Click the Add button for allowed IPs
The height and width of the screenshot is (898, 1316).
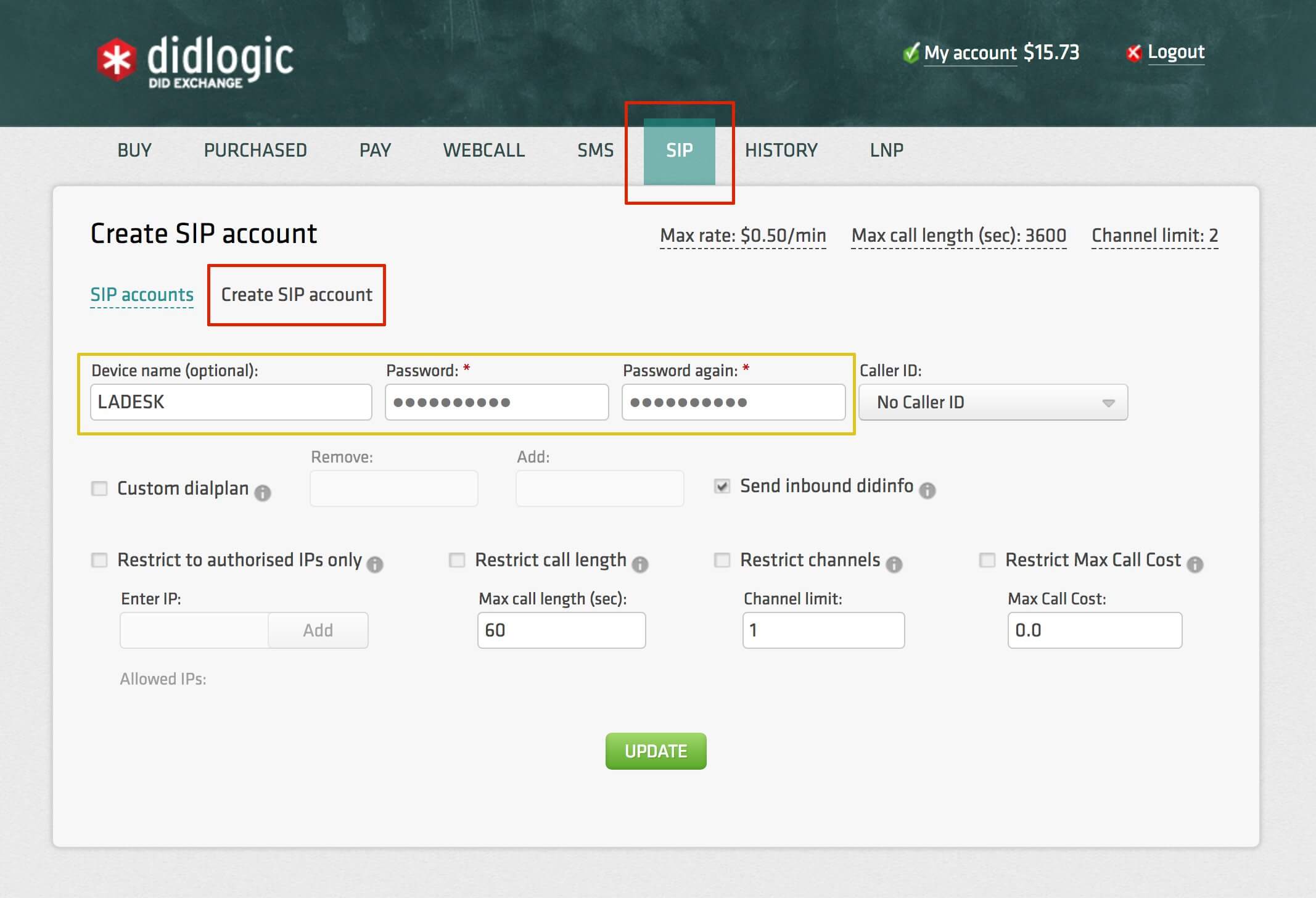click(x=317, y=630)
